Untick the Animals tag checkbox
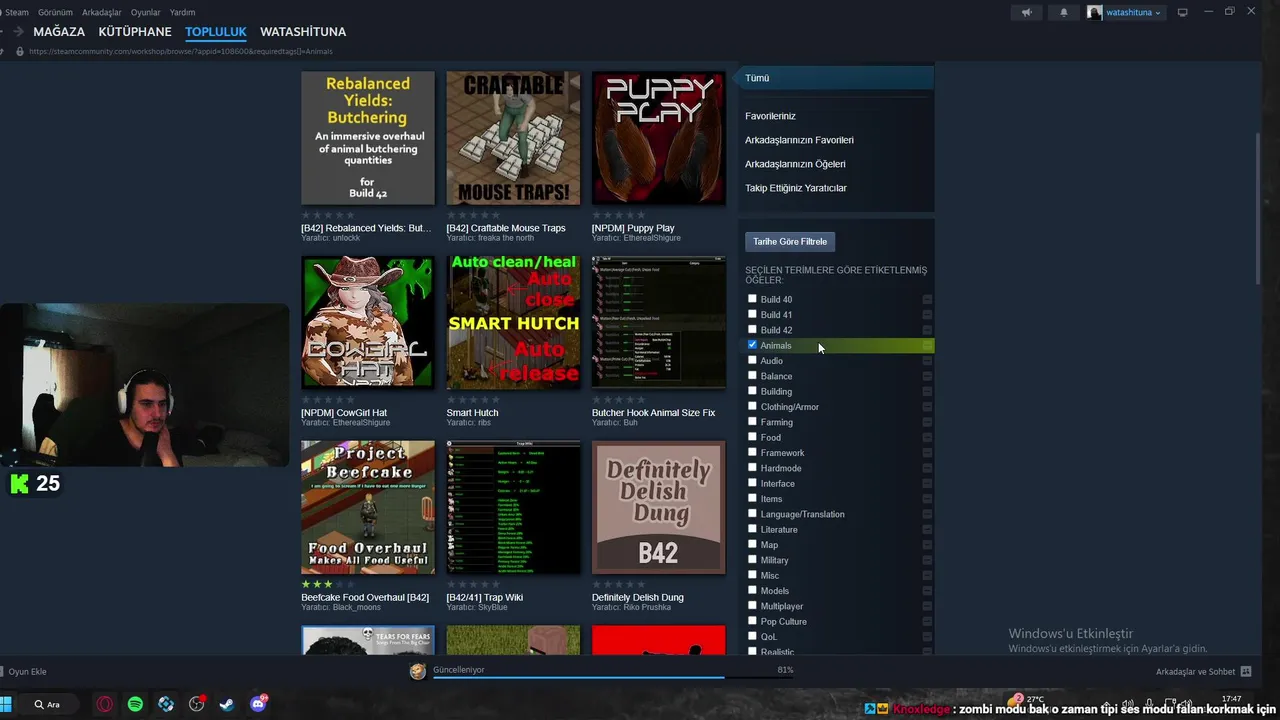Viewport: 1280px width, 720px height. [x=752, y=345]
